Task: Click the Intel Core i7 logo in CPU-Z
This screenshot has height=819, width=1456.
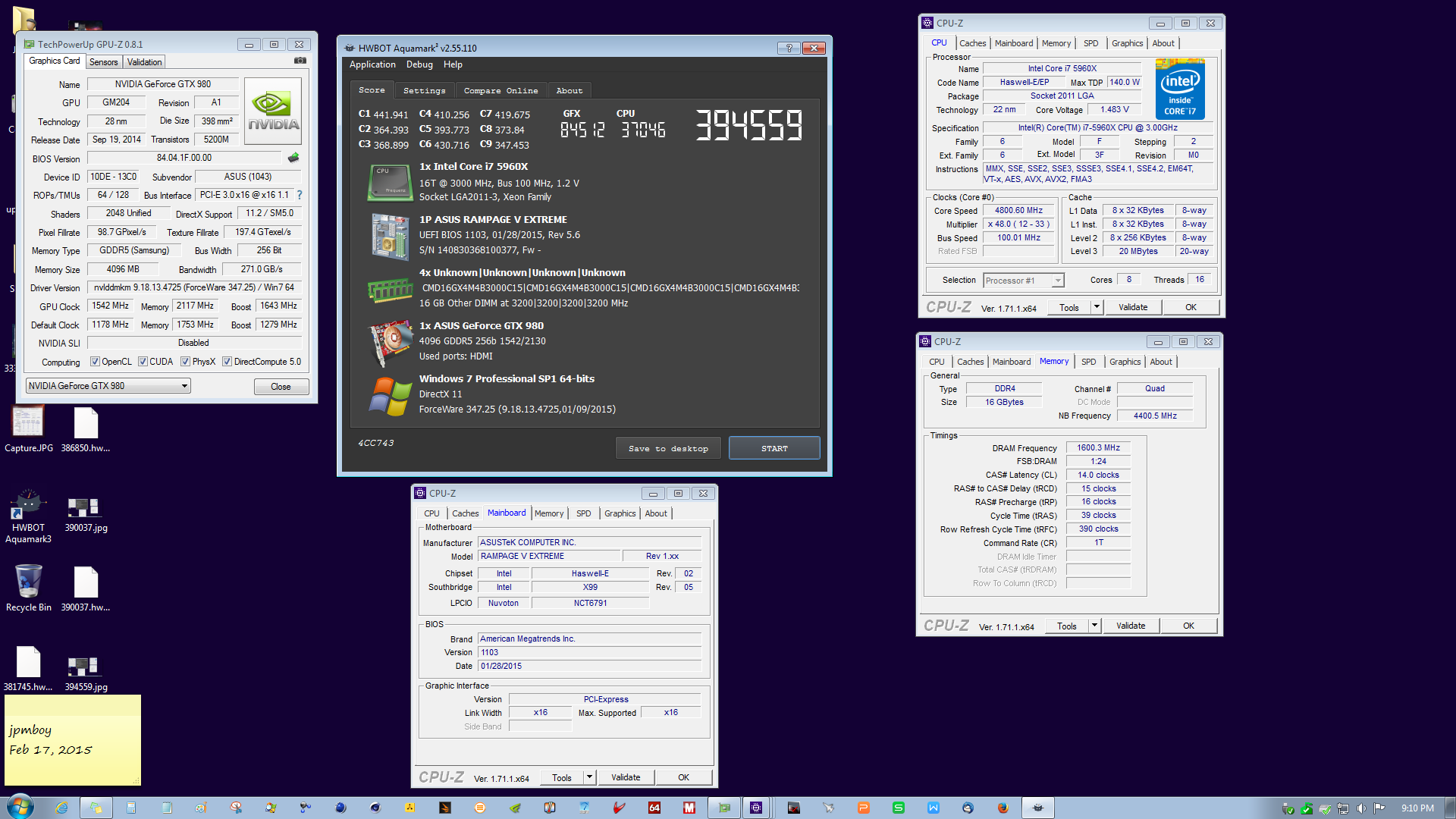Action: coord(1180,89)
